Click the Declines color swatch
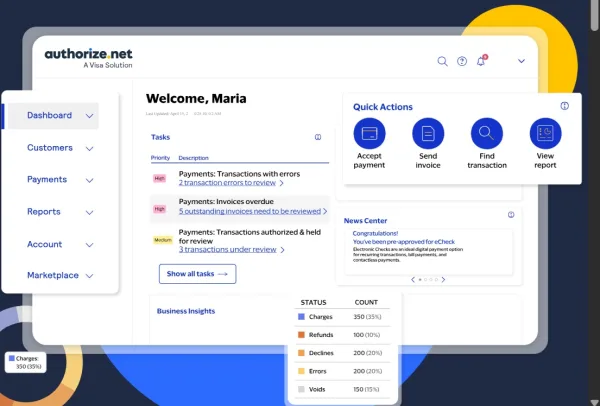Screen dimensions: 600x406 [x=302, y=353]
